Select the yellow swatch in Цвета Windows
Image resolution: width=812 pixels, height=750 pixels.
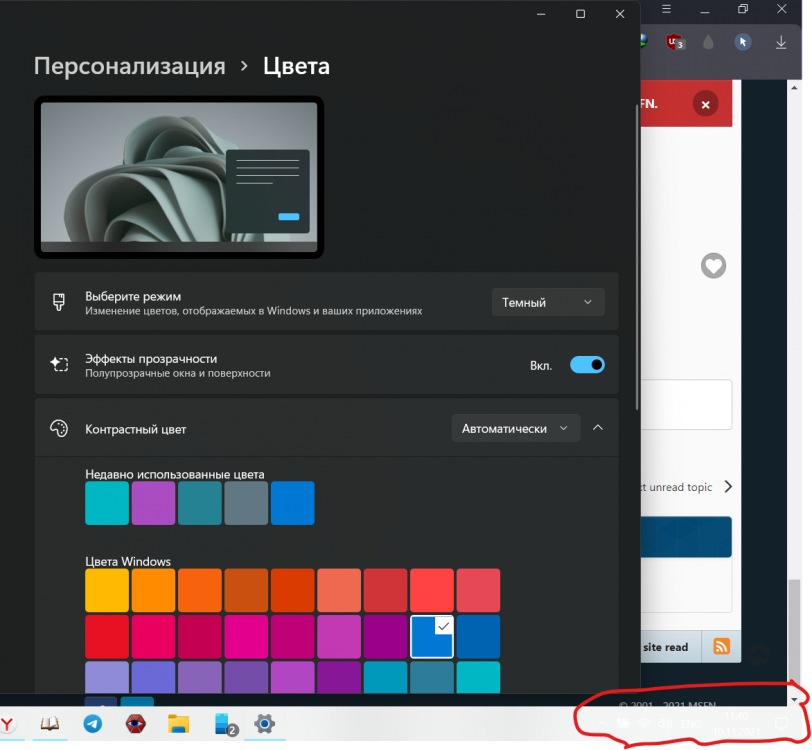pos(106,590)
